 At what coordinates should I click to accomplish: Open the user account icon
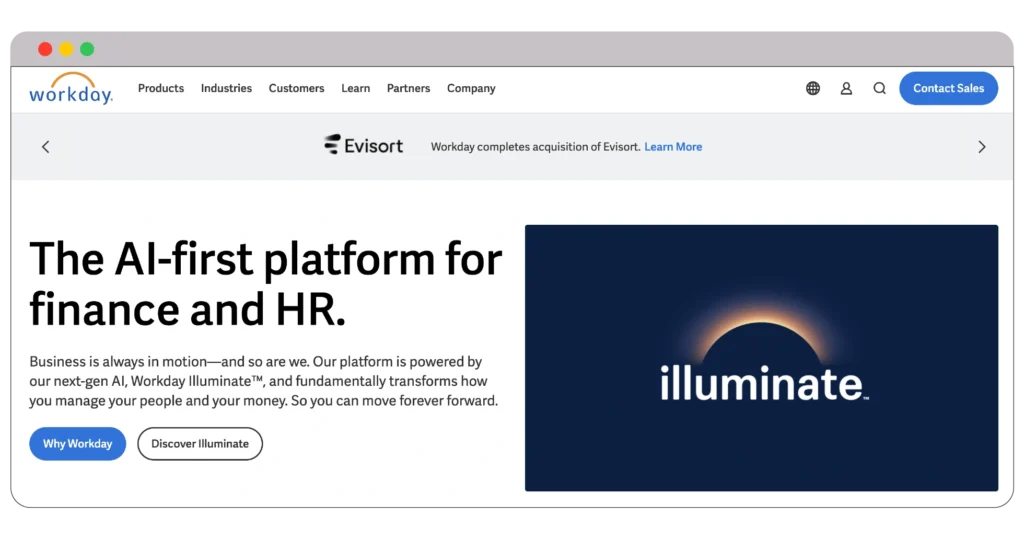click(846, 88)
